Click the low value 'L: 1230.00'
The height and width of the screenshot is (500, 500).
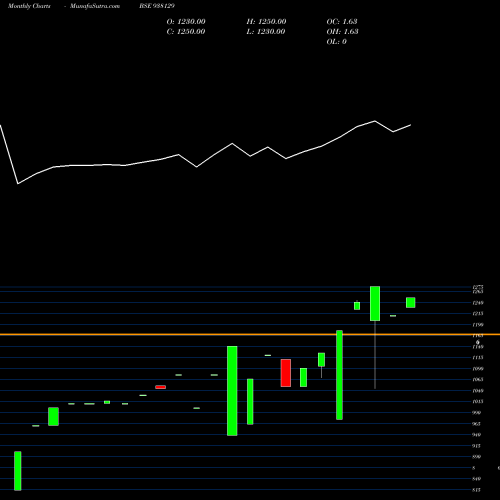click(266, 32)
